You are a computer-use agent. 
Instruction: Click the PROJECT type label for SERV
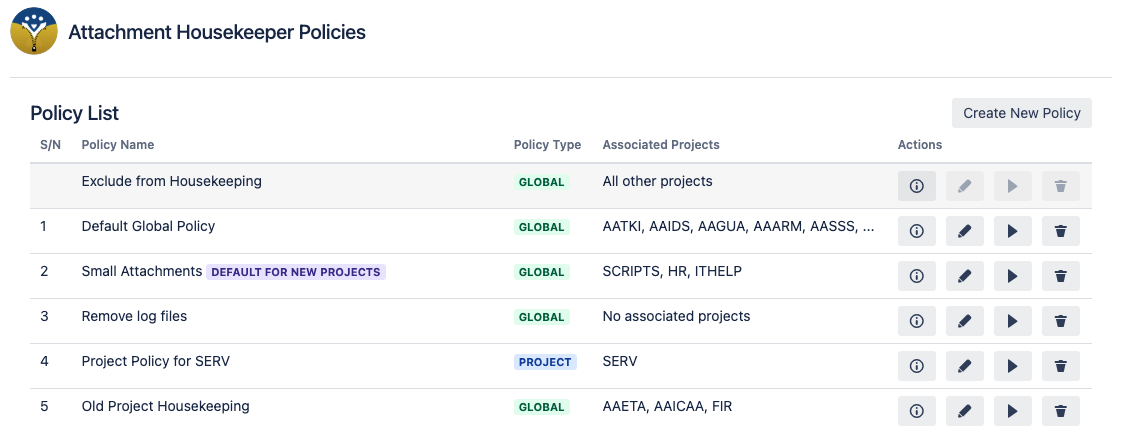click(545, 362)
